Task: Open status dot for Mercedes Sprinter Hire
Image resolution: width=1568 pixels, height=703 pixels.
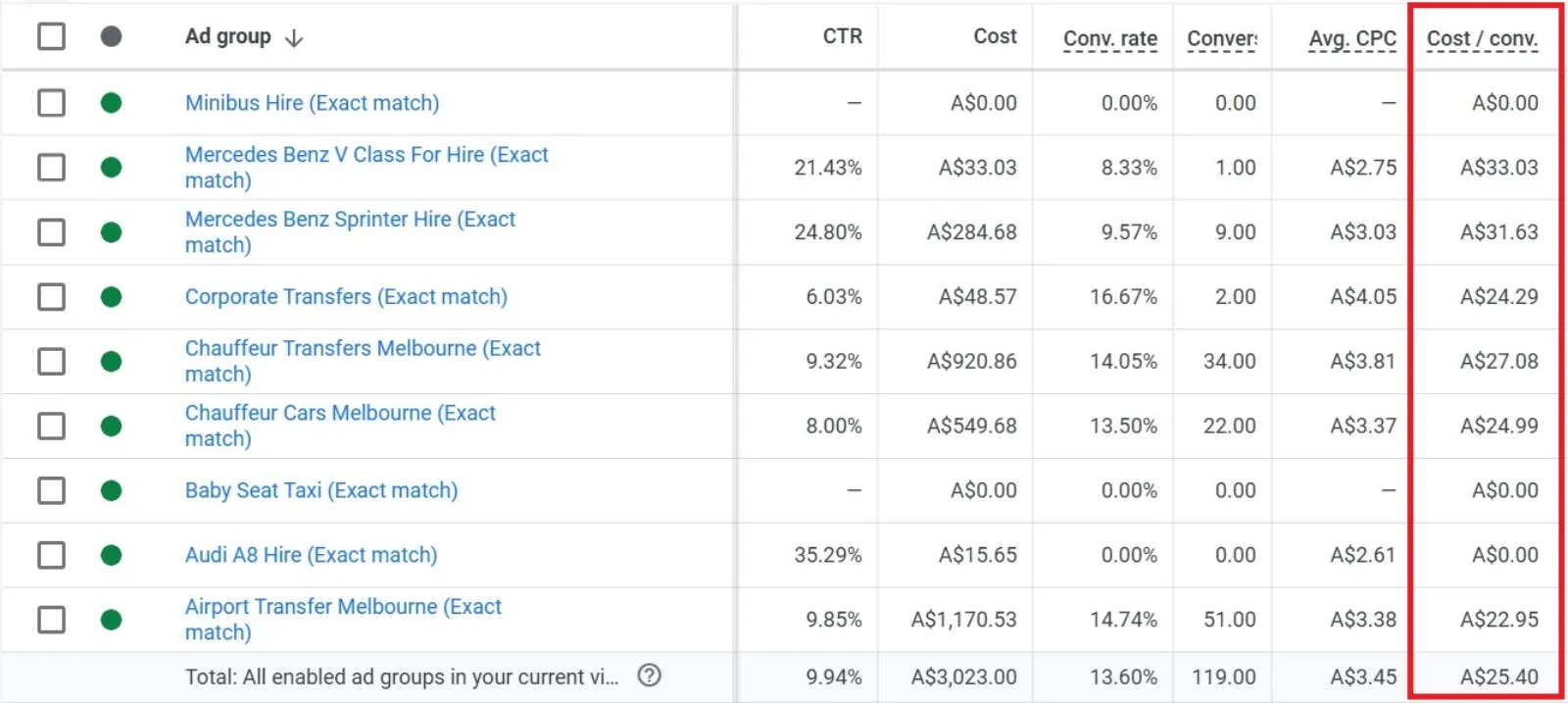Action: [111, 232]
